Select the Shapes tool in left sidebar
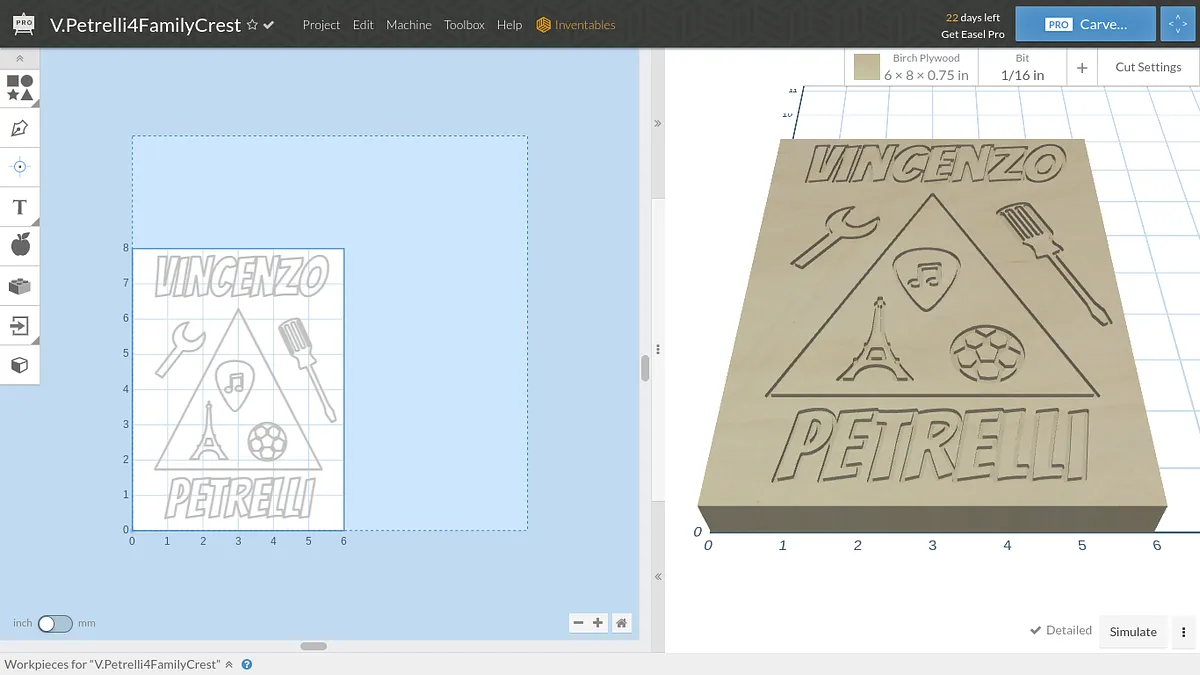The image size is (1200, 675). [x=20, y=87]
